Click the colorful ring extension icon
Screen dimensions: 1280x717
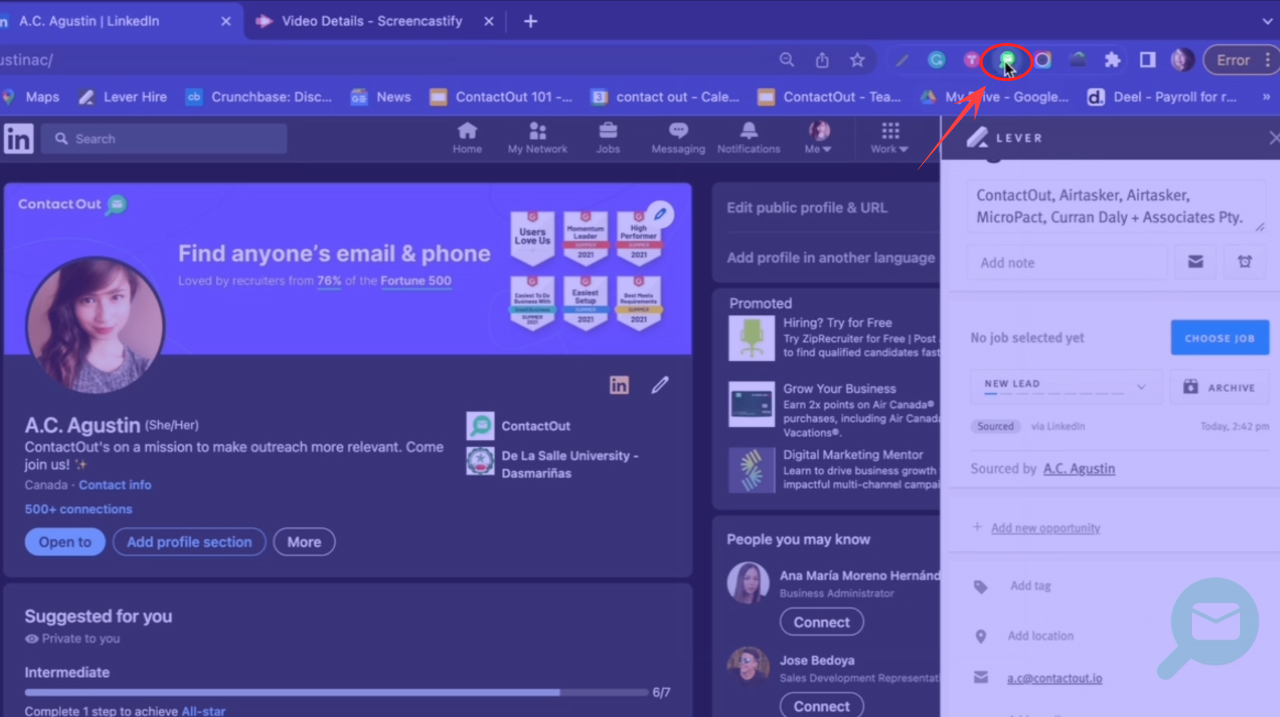click(x=1043, y=60)
